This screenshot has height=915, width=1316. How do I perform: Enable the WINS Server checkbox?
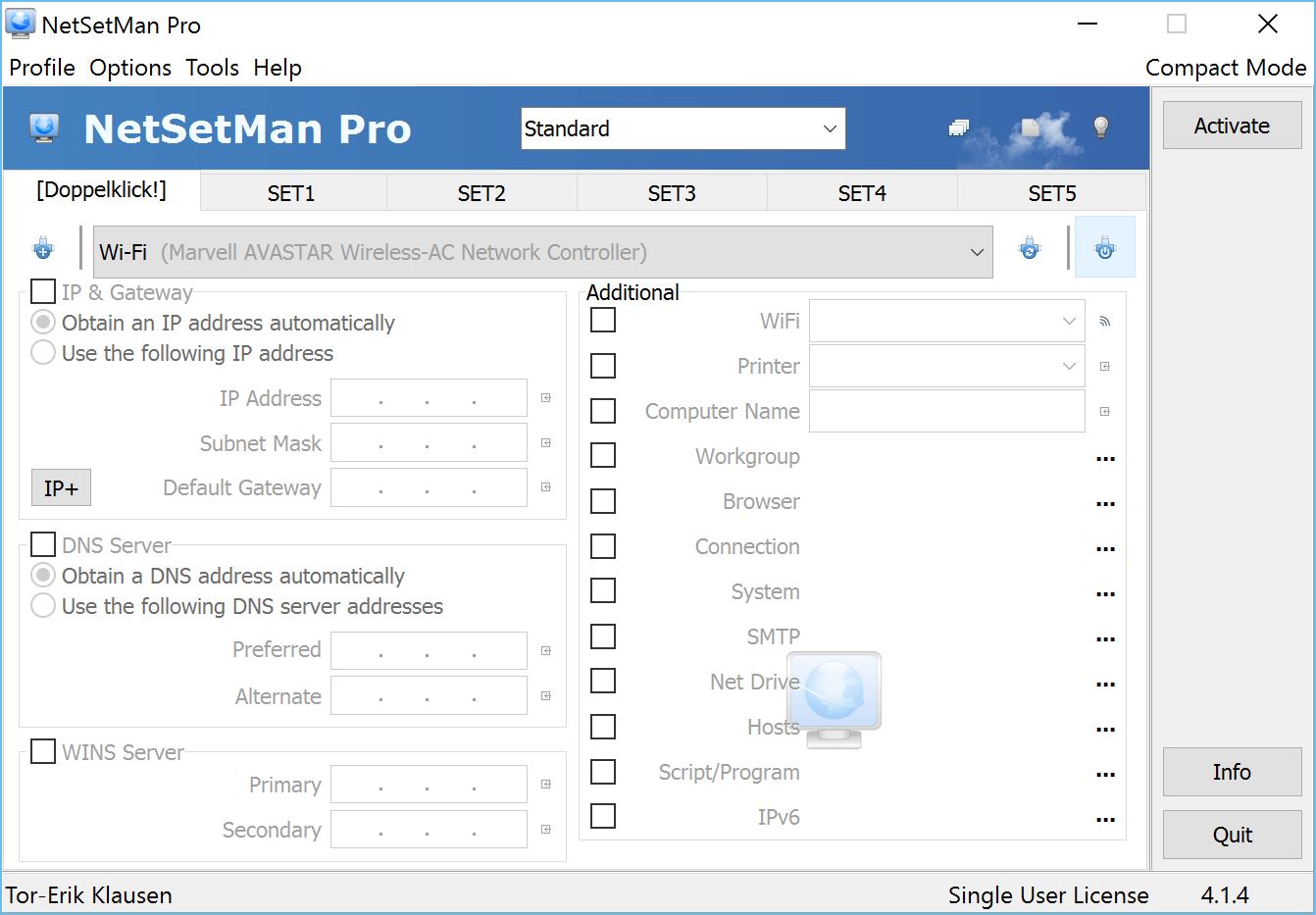[43, 751]
